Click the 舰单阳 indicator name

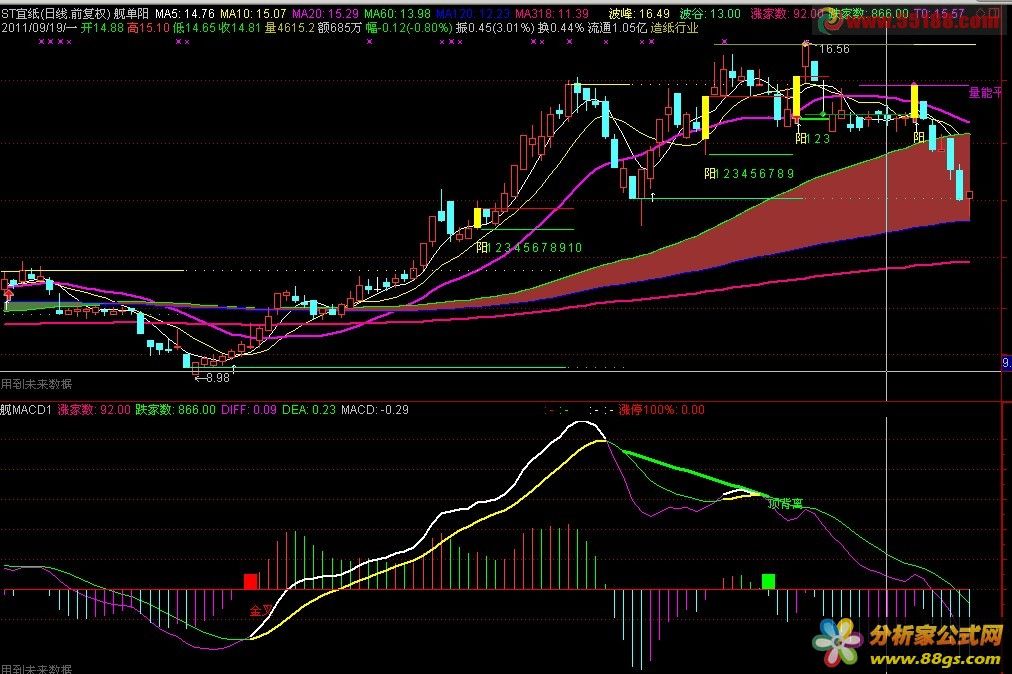click(x=132, y=14)
